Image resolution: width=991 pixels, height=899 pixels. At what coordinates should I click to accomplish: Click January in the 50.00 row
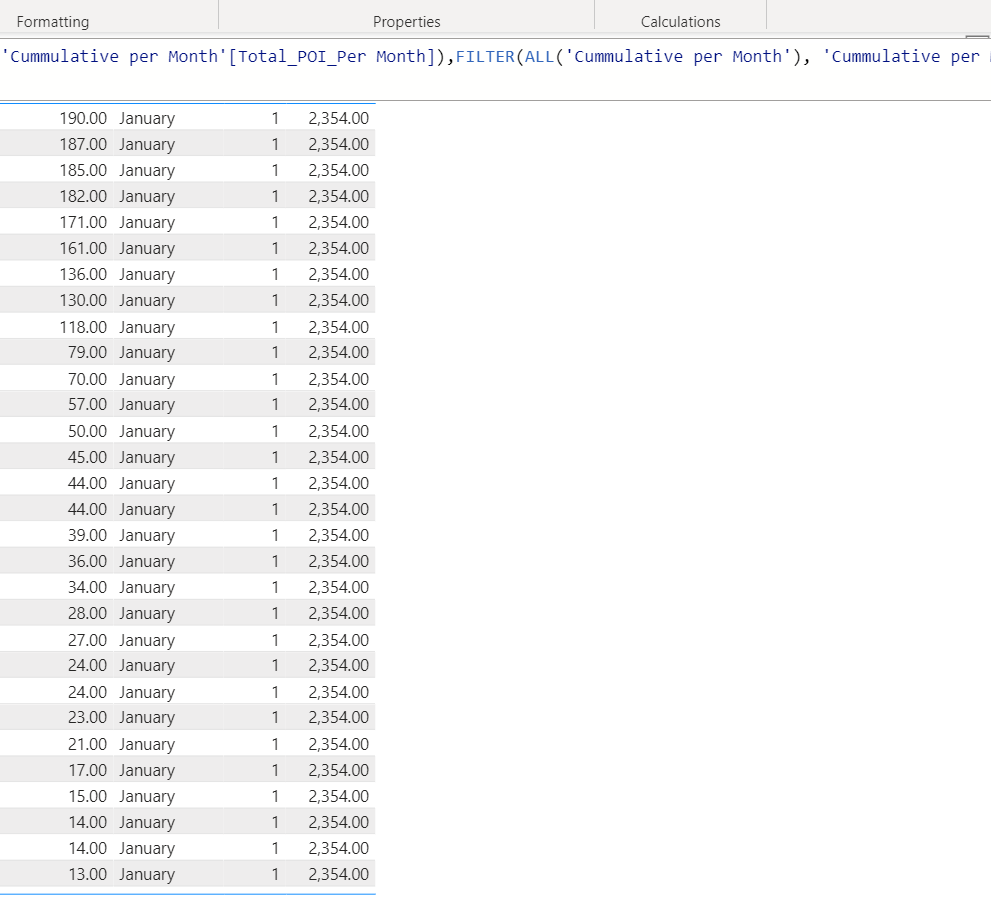[147, 432]
